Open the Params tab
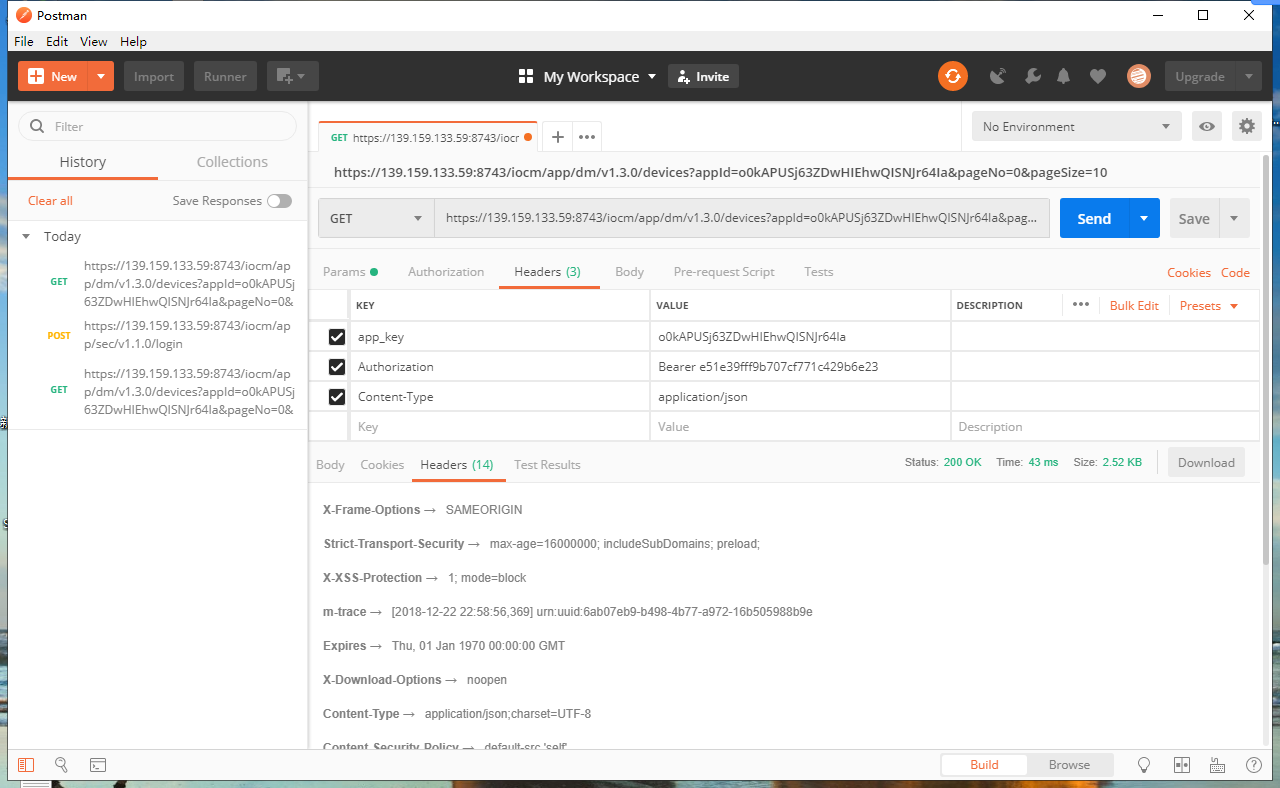The height and width of the screenshot is (788, 1280). pyautogui.click(x=350, y=272)
